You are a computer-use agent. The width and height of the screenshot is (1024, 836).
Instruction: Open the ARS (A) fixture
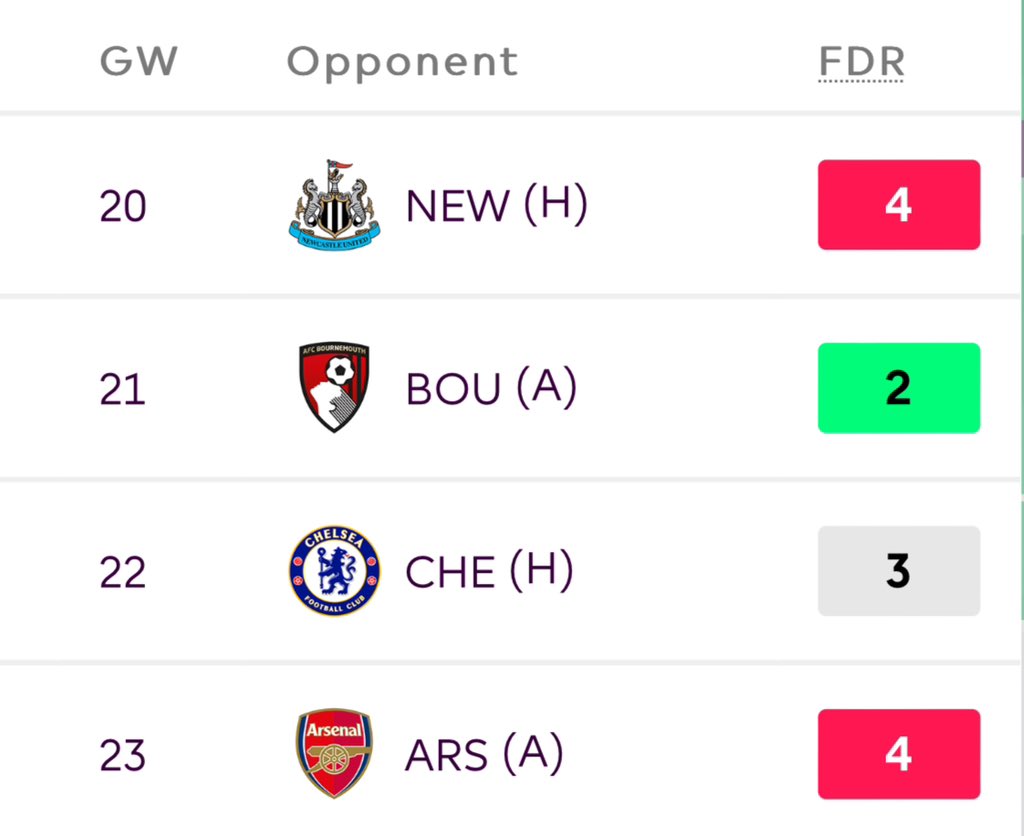(484, 754)
